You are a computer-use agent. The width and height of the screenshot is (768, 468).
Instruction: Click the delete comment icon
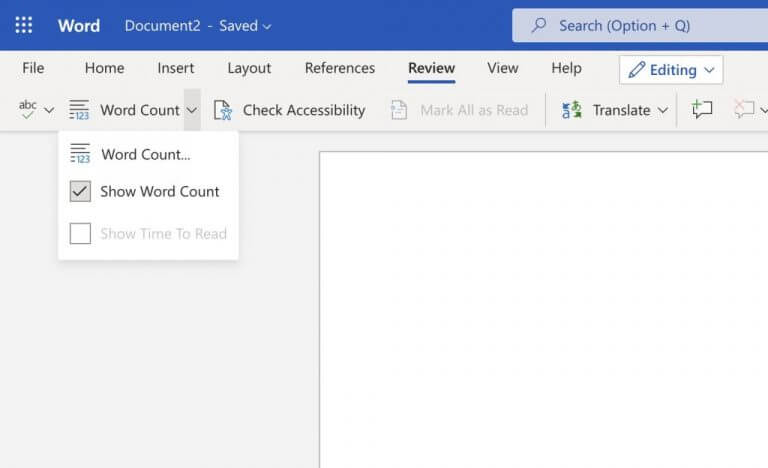(x=743, y=110)
